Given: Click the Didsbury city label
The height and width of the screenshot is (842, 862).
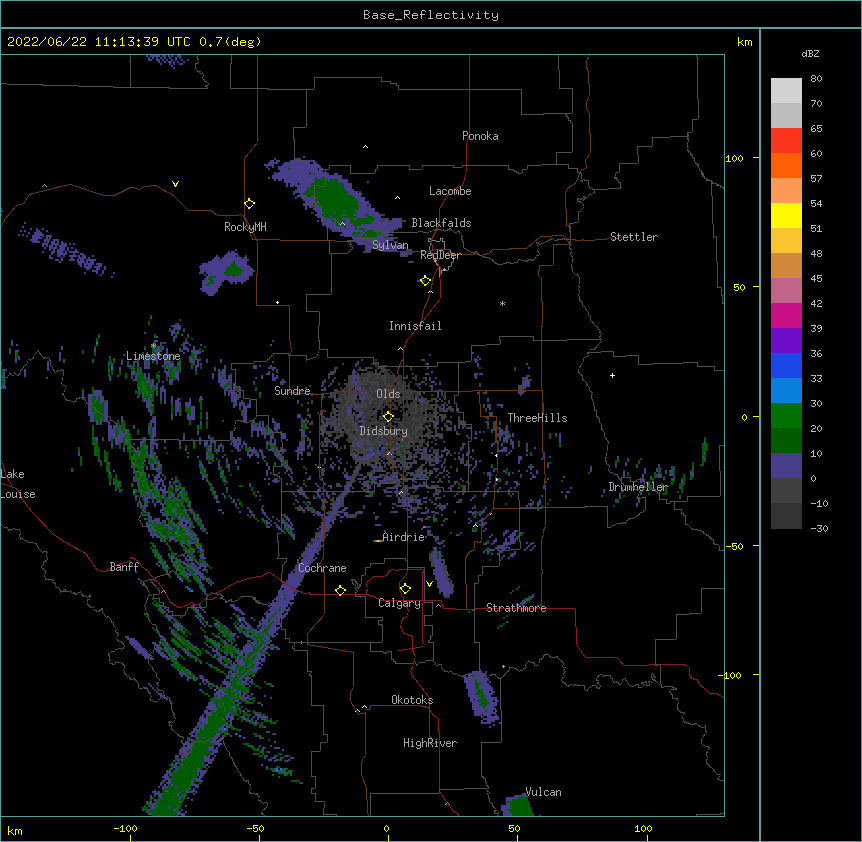Looking at the screenshot, I should [x=383, y=431].
